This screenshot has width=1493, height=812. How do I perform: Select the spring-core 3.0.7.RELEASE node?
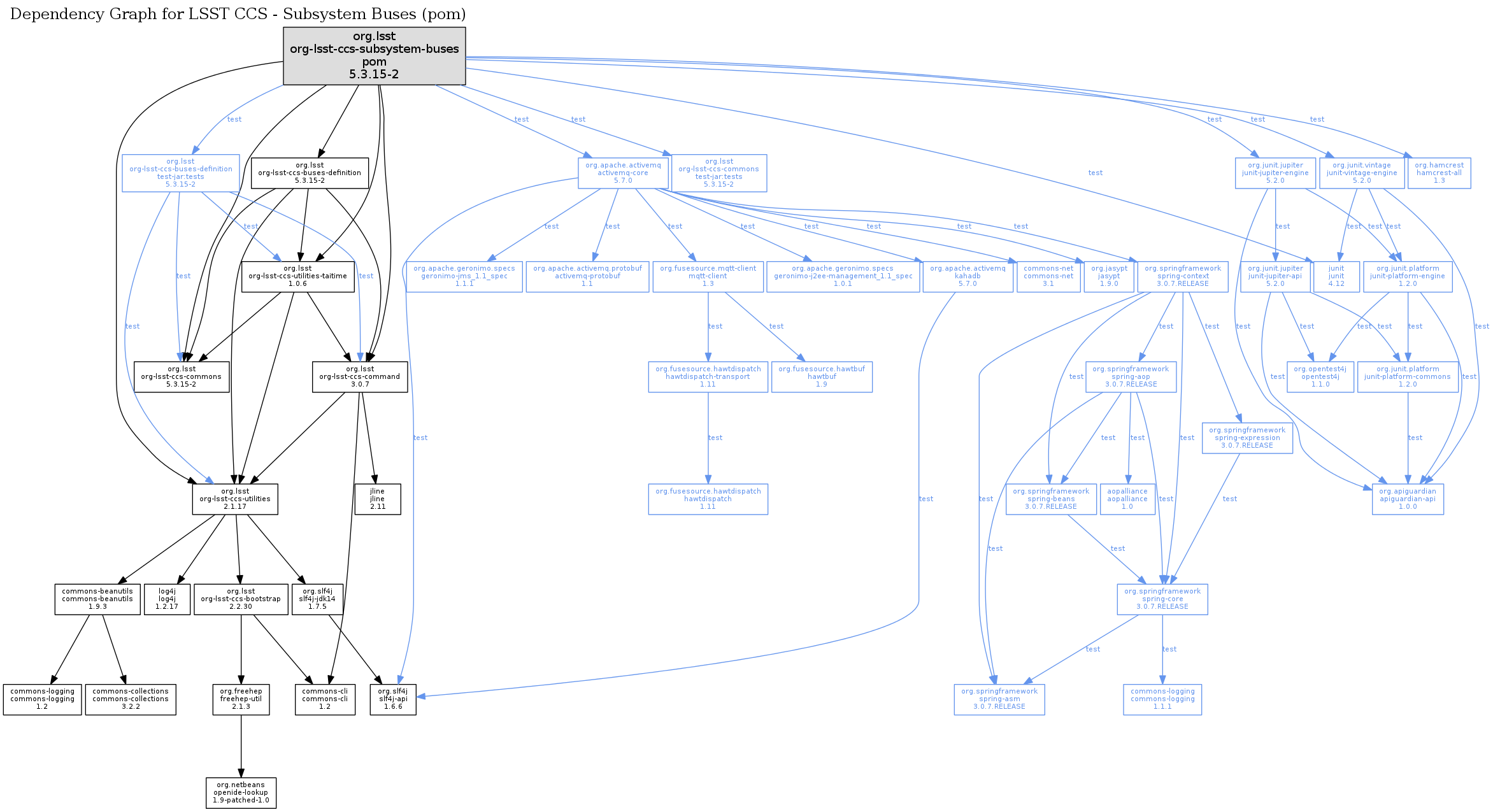[1162, 599]
